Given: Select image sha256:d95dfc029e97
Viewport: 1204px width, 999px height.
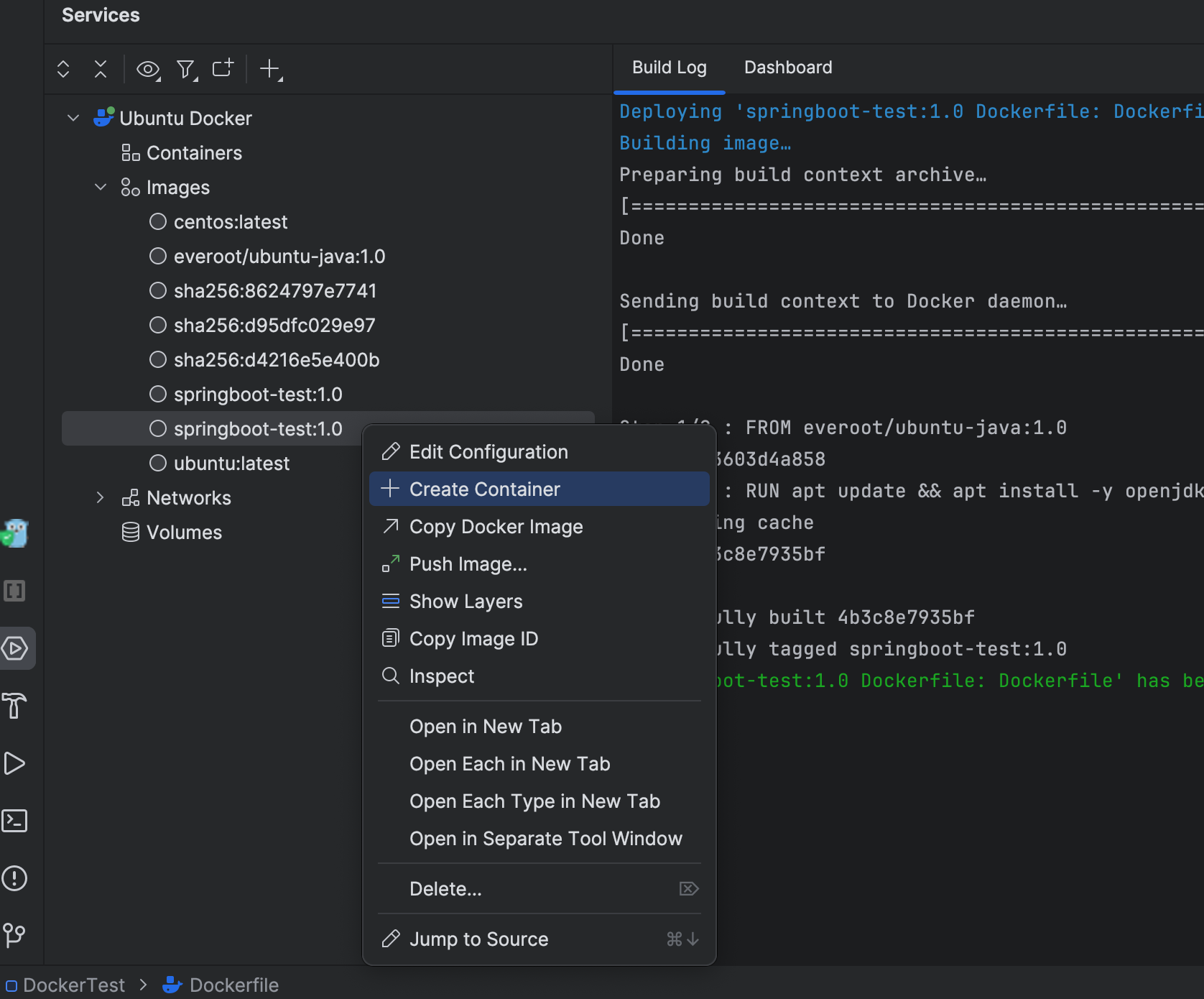Looking at the screenshot, I should tap(274, 325).
